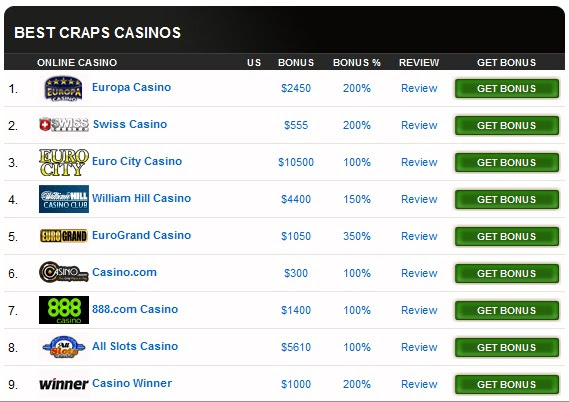The image size is (569, 402).
Task: Click the $5610 bonus amount for All Slots
Action: click(x=296, y=347)
